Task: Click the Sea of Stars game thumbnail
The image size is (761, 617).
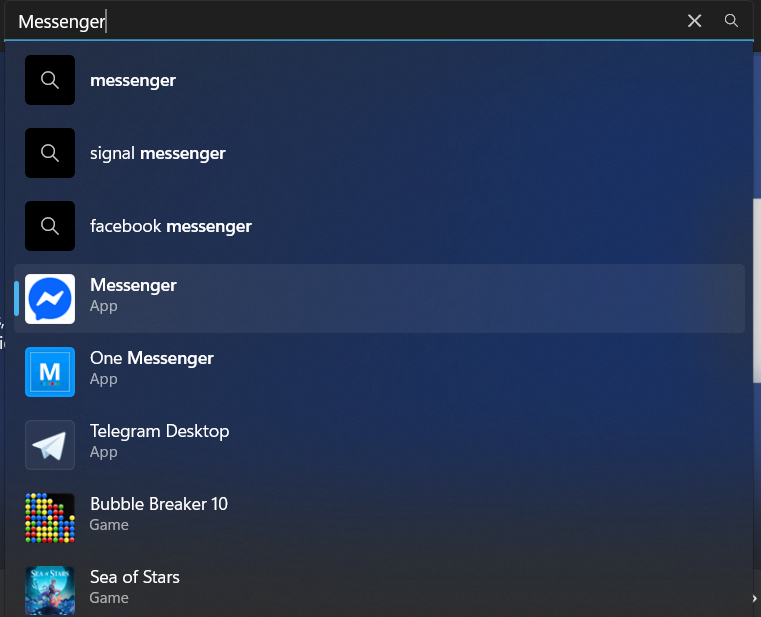Action: click(x=50, y=591)
